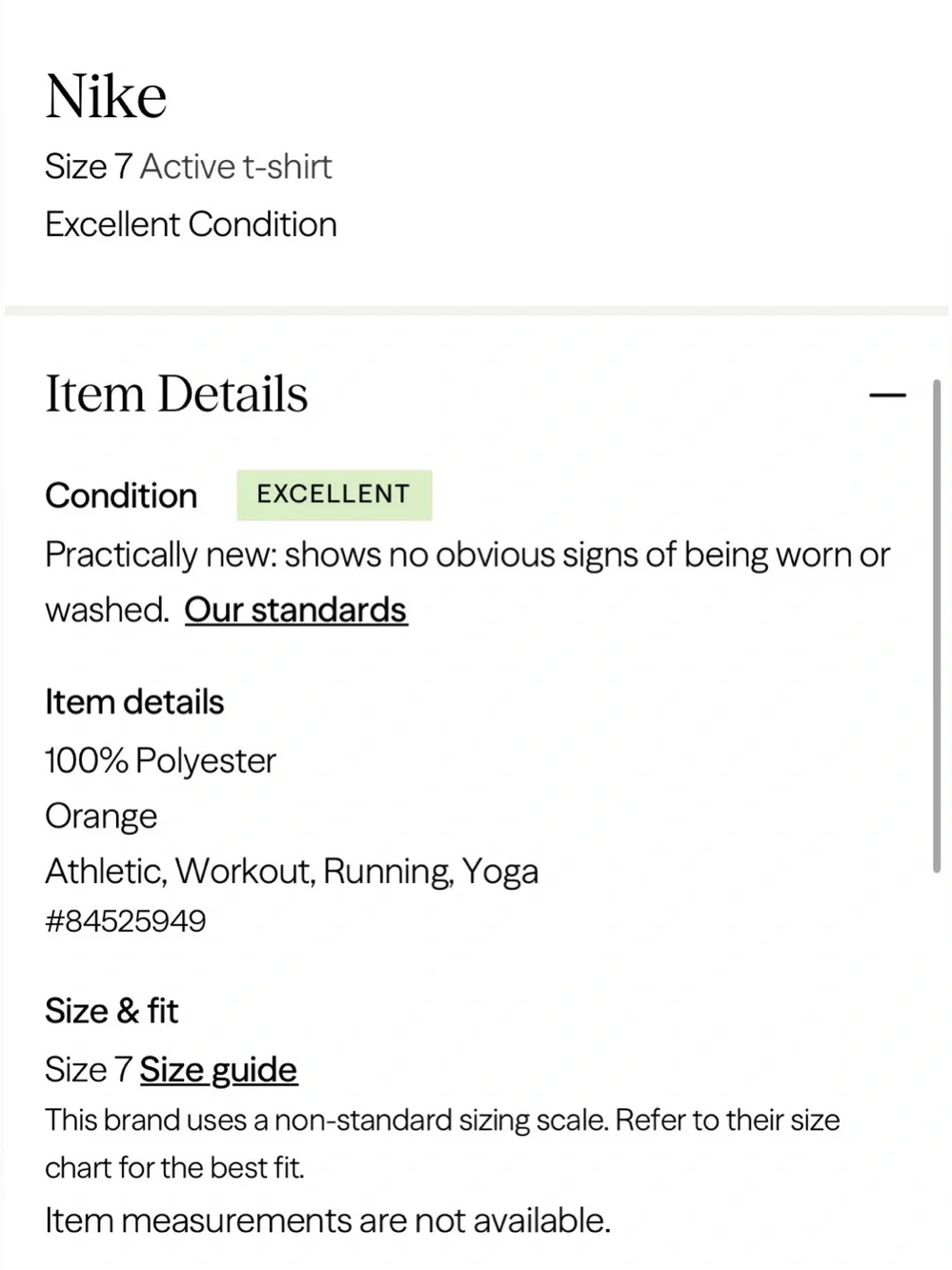
Task: Open the Size guide link
Action: 218,1070
